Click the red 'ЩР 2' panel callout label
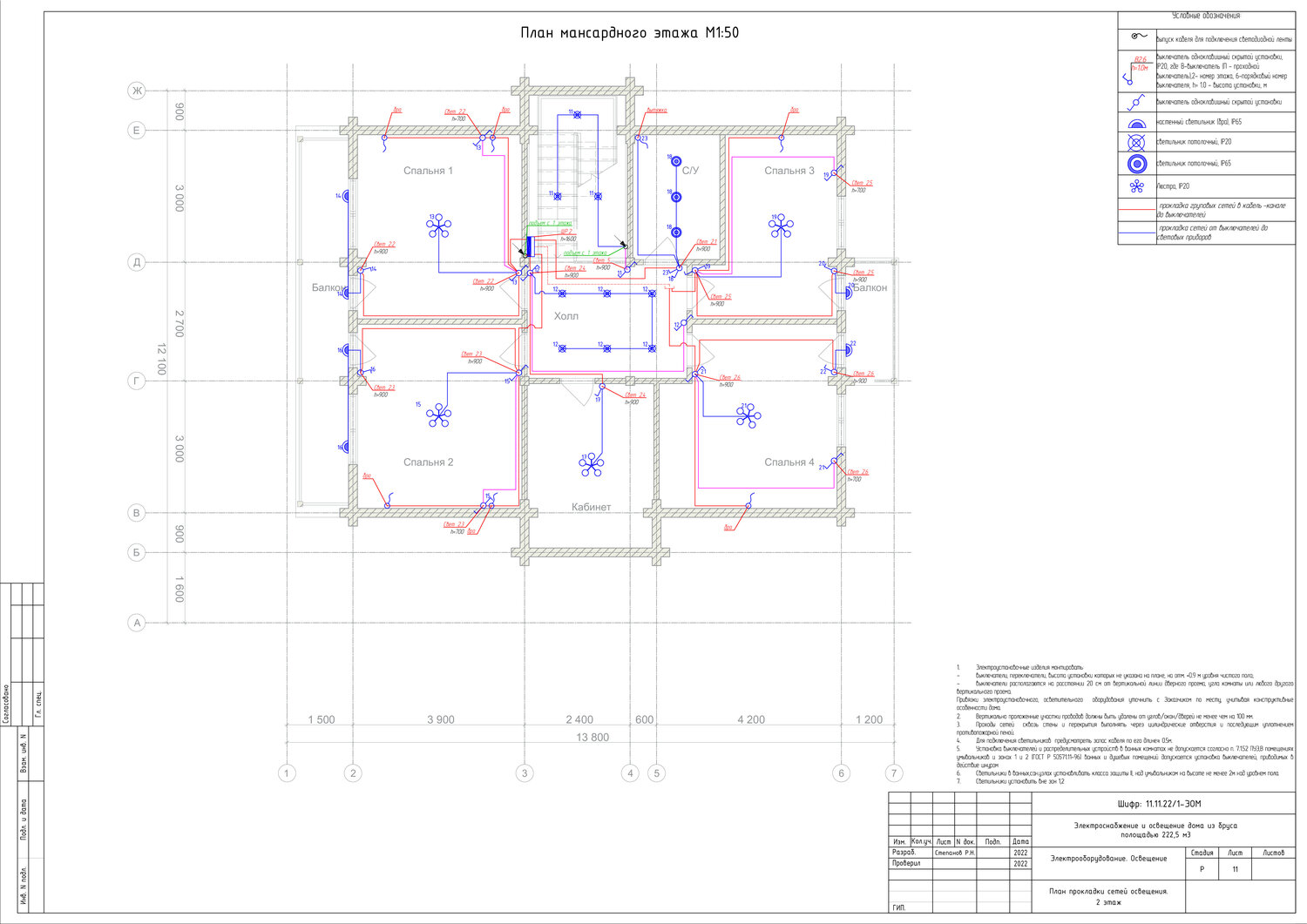Viewport: 1307px width, 924px height. [565, 232]
